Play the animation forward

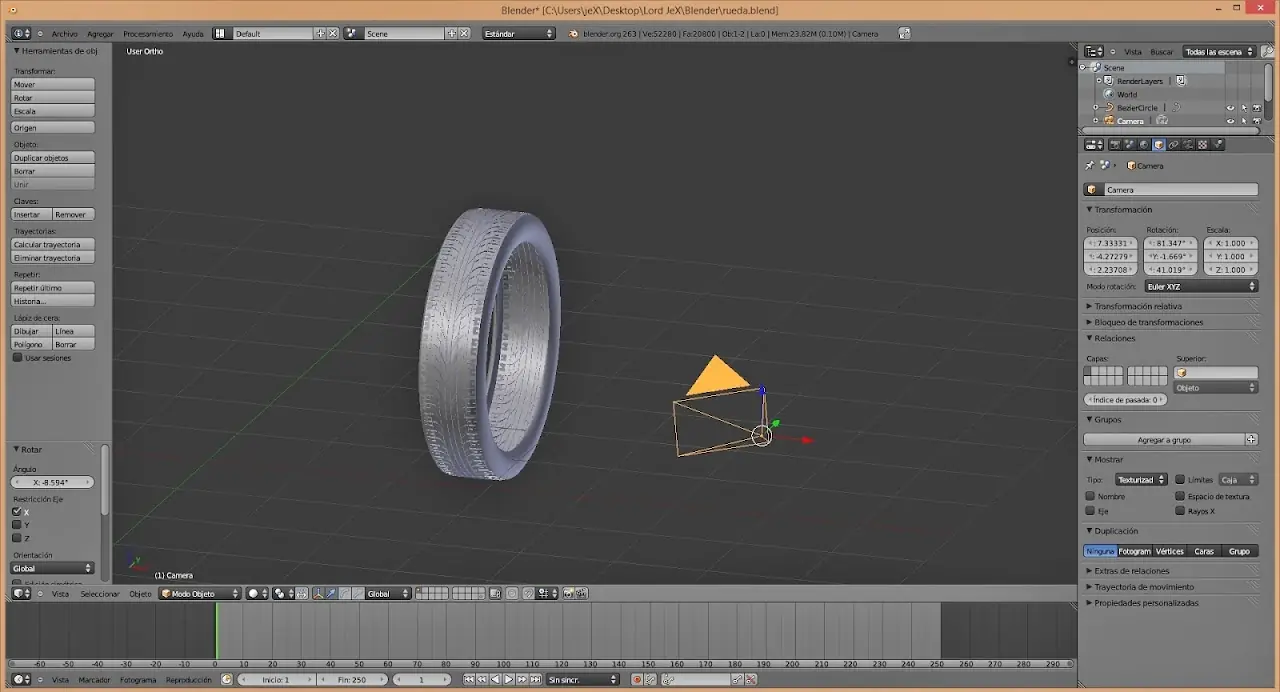tap(509, 680)
